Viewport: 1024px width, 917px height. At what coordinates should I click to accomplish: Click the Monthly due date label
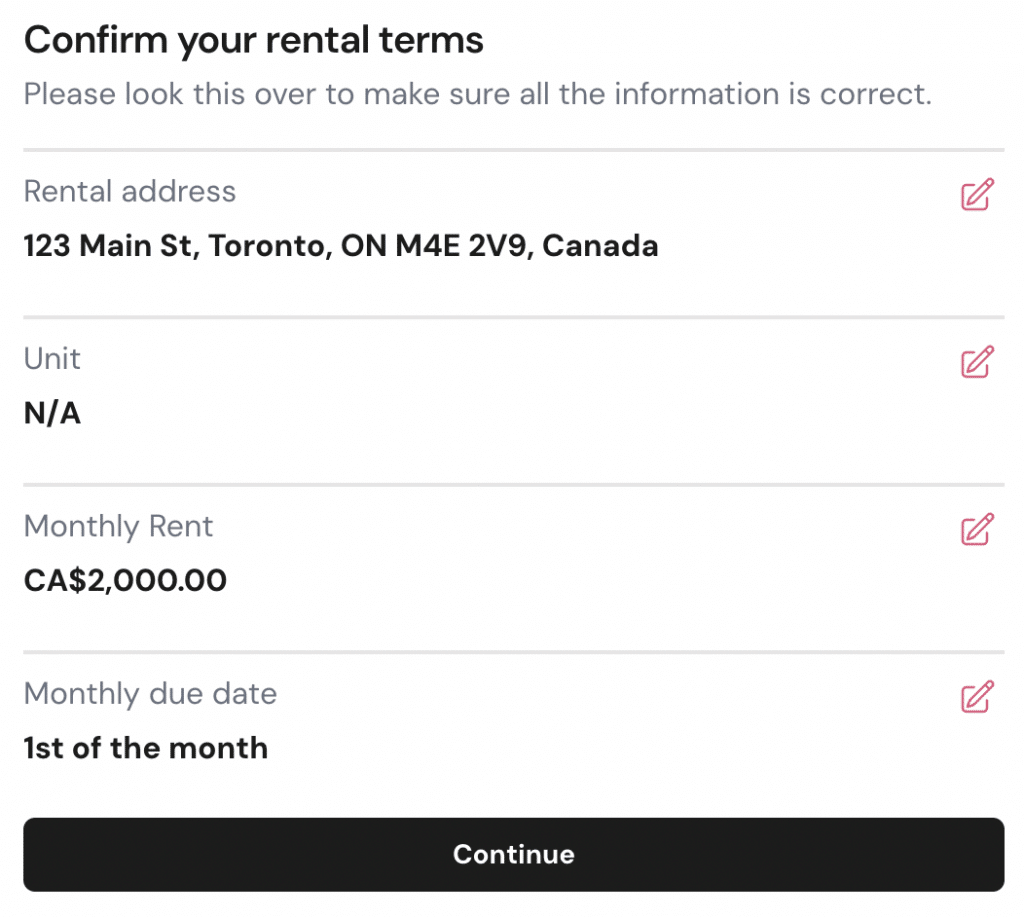(150, 694)
